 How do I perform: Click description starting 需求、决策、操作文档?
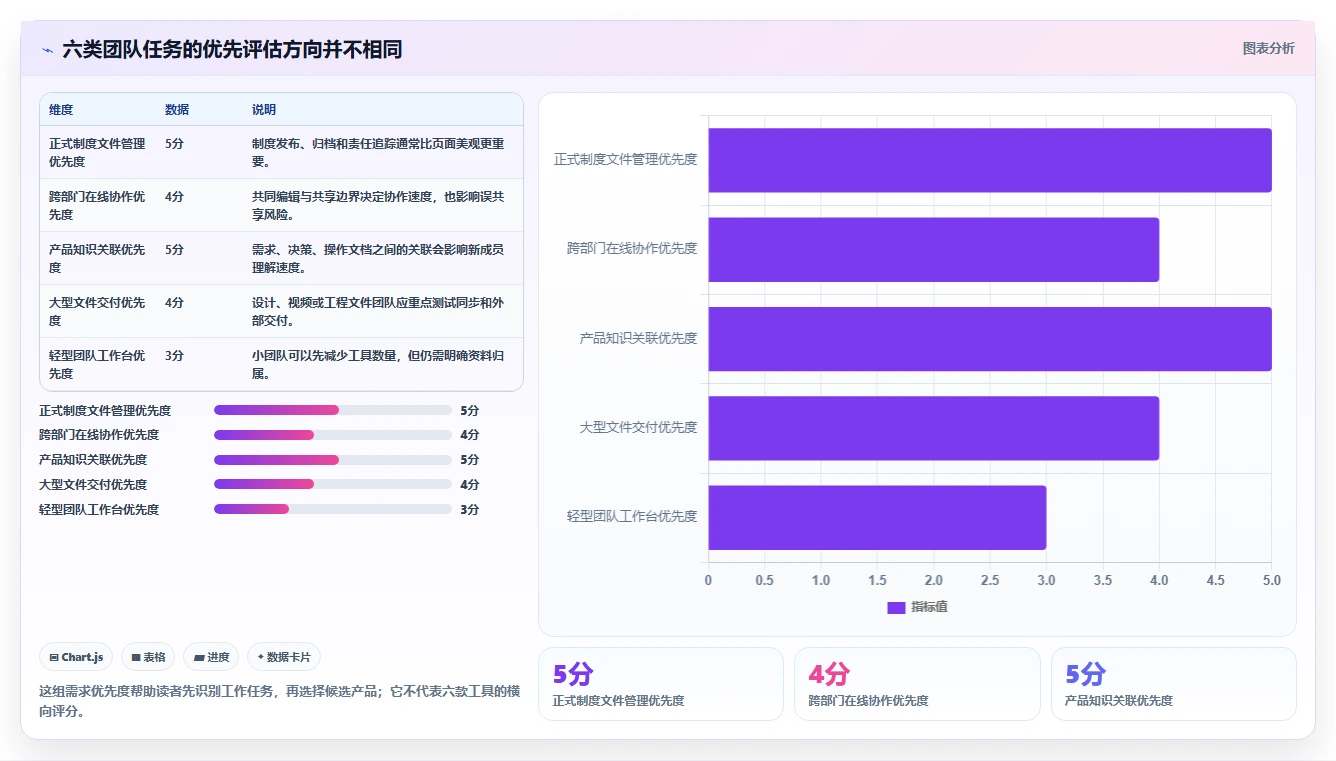pos(378,258)
